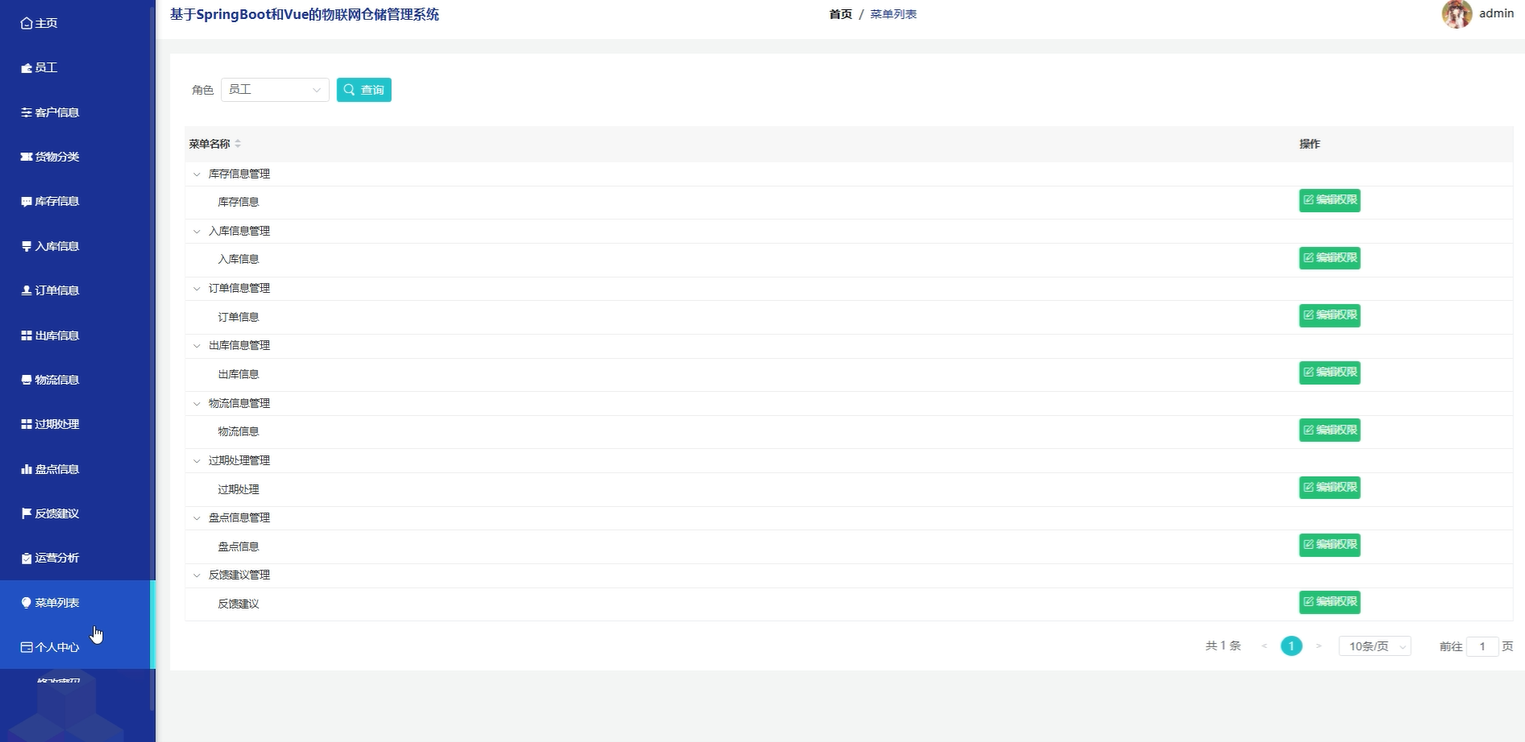
Task: Click the sort arrows beside 菜单名称
Action: 238,144
